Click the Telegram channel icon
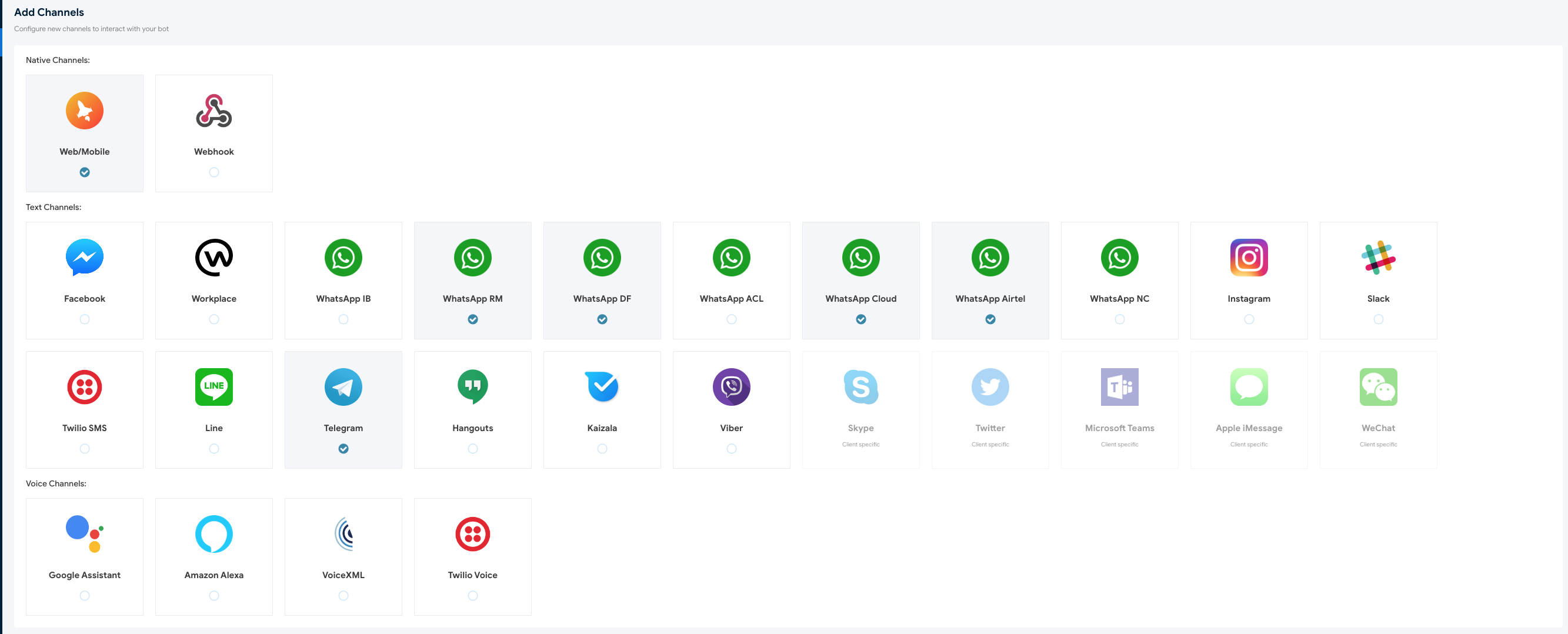 [343, 386]
